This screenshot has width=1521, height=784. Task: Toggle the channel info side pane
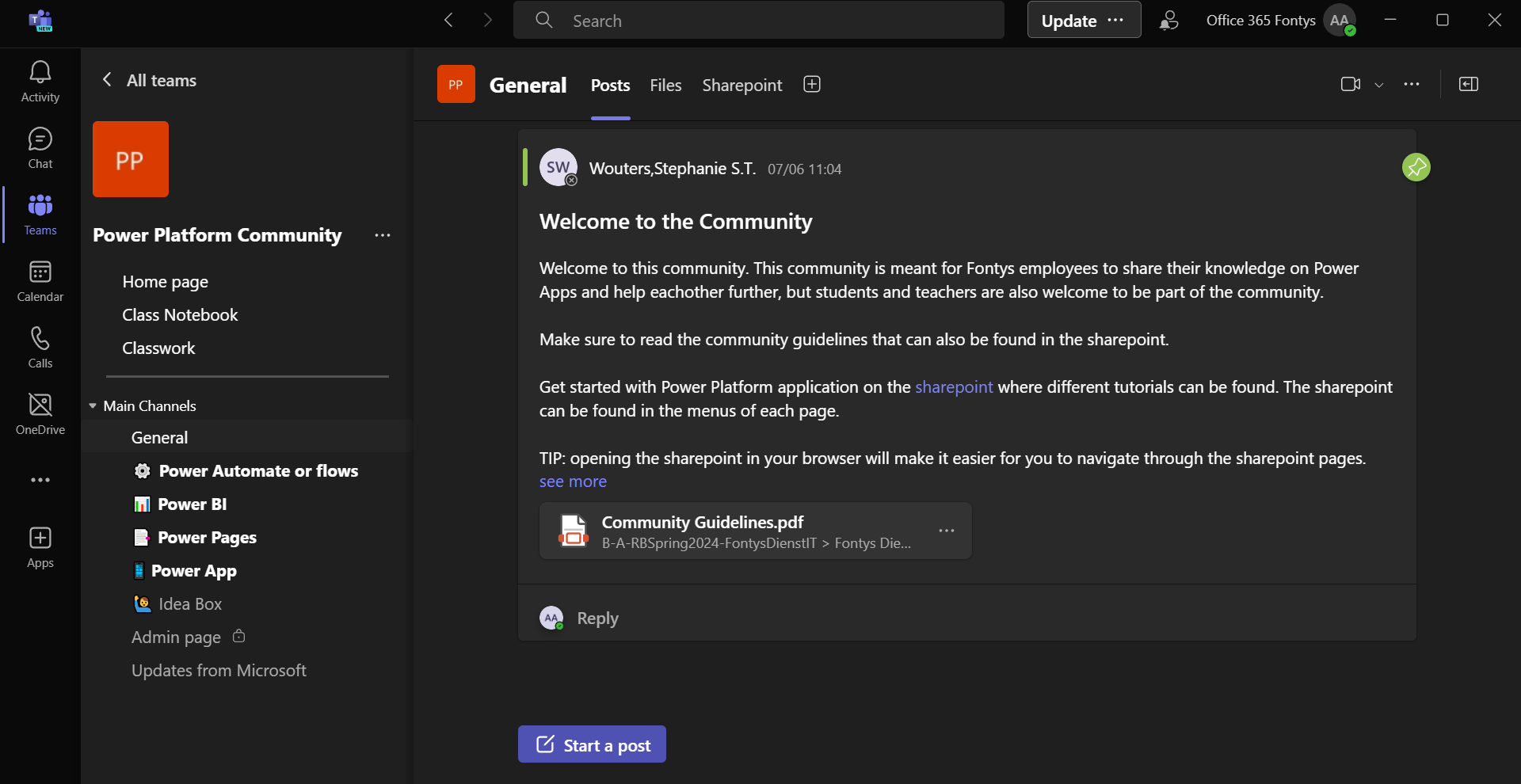click(1468, 84)
